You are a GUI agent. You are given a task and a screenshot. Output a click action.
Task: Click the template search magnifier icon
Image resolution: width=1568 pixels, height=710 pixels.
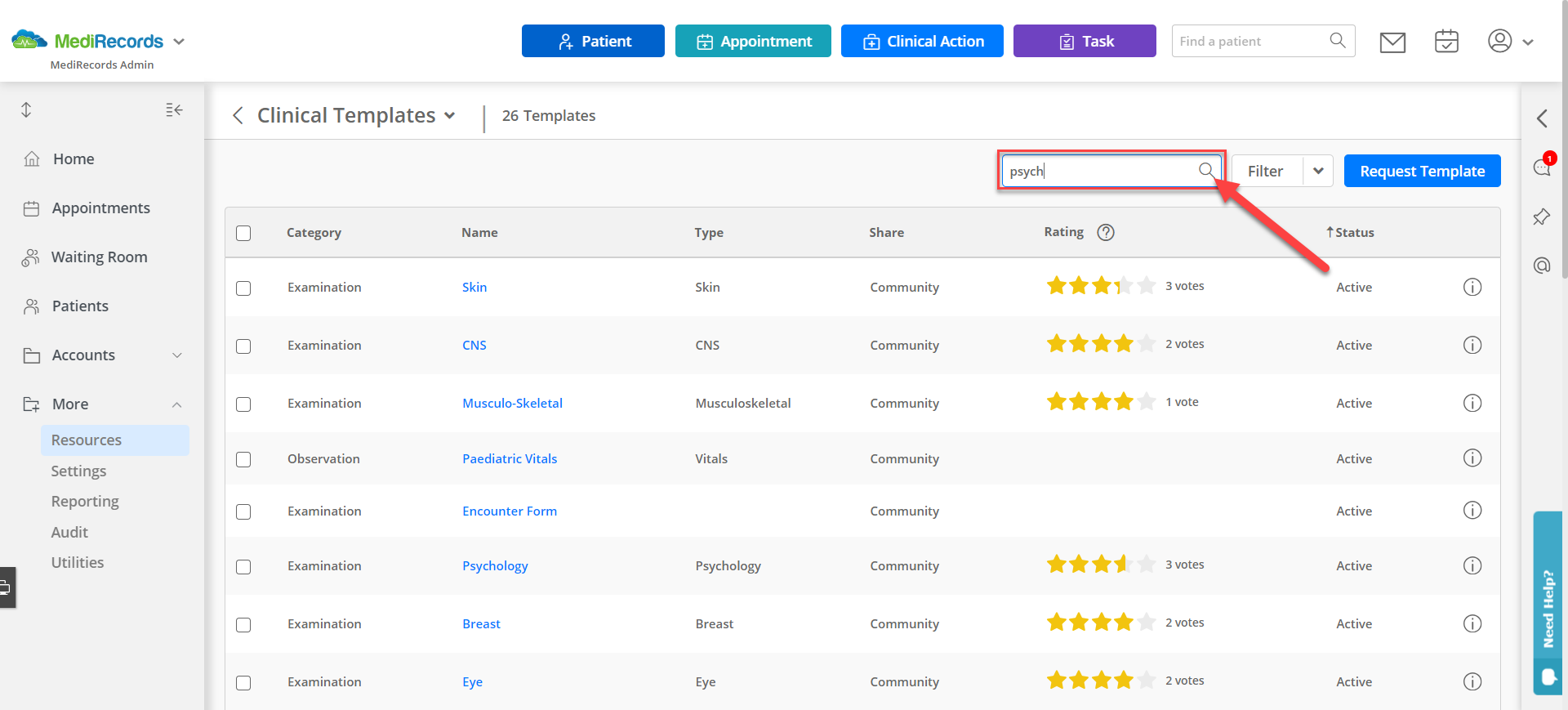[1206, 170]
